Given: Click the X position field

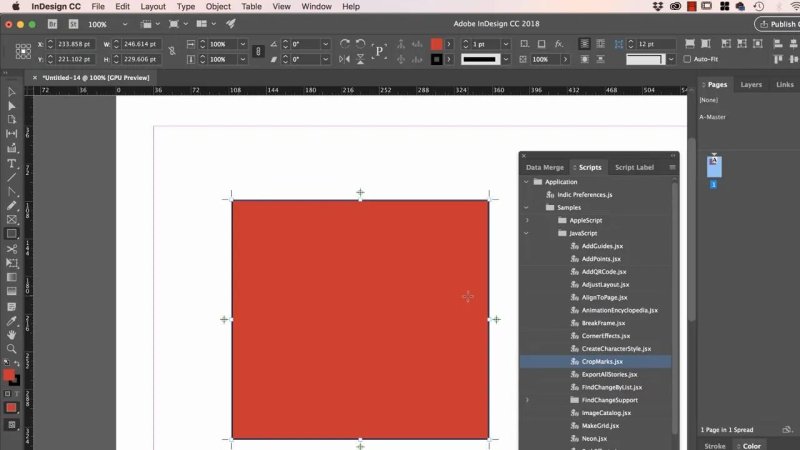Looking at the screenshot, I should (x=74, y=44).
